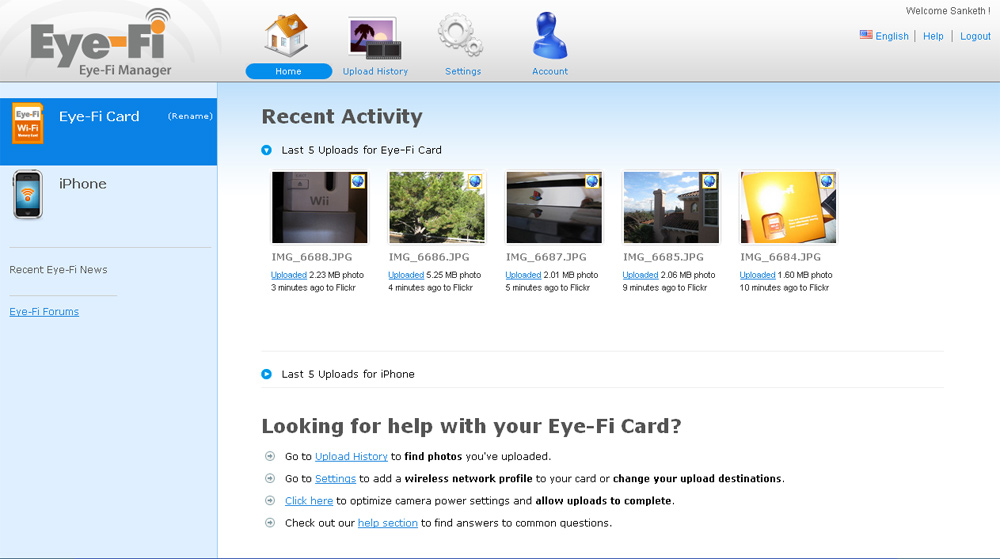Expand Last 5 Uploads for iPhone
The image size is (1000, 559).
(x=267, y=374)
